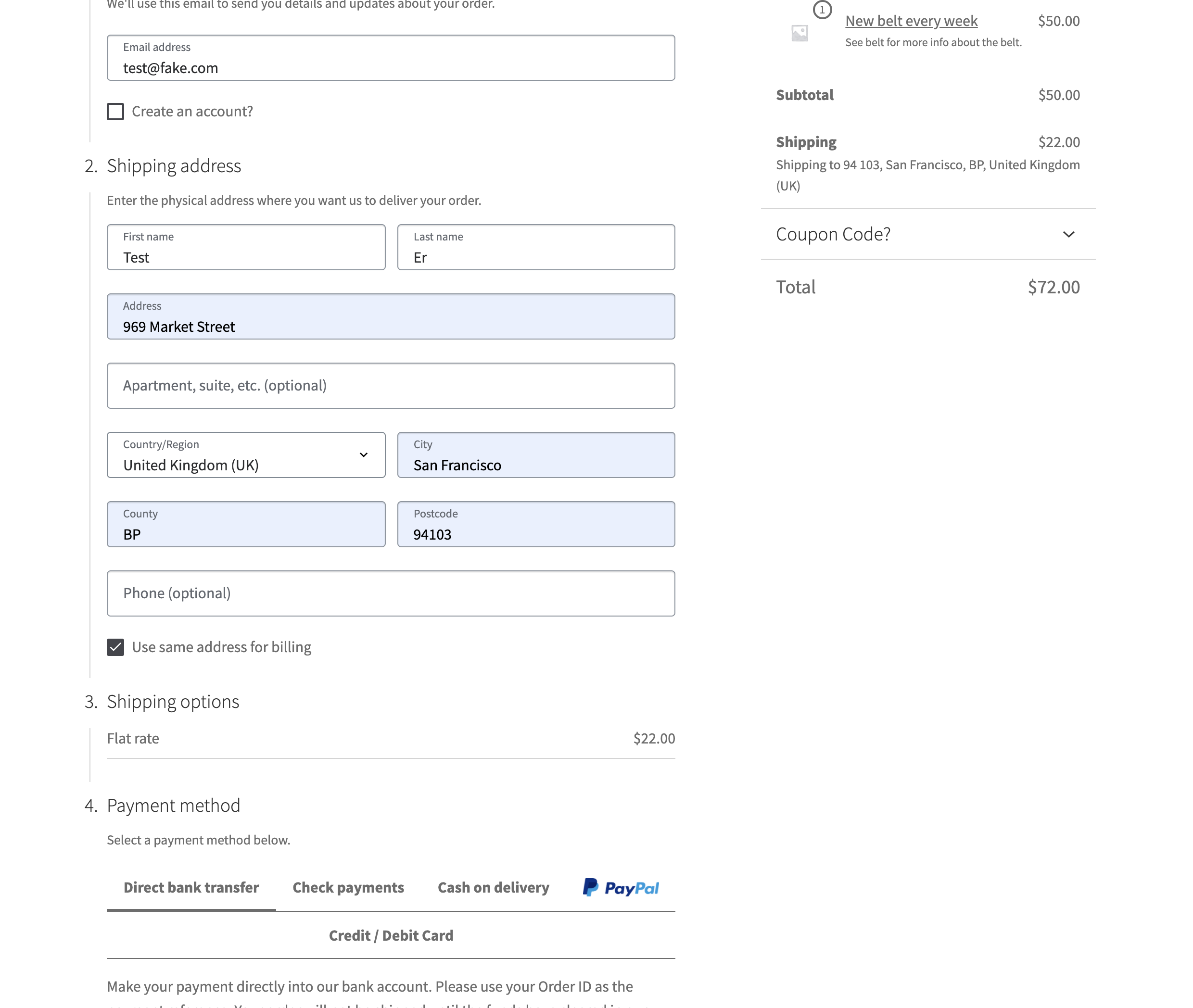The width and height of the screenshot is (1193, 1008).
Task: Uncheck Use same address for billing
Action: (115, 647)
